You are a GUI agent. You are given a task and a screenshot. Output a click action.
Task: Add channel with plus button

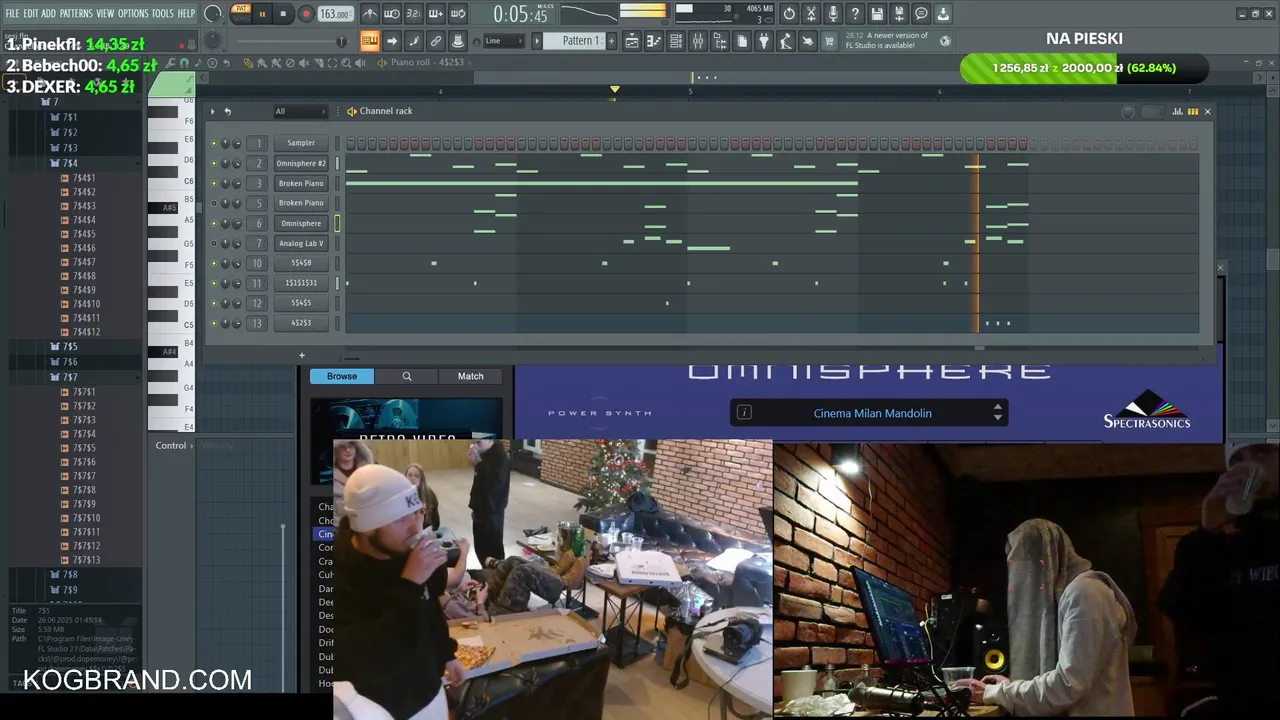point(302,355)
